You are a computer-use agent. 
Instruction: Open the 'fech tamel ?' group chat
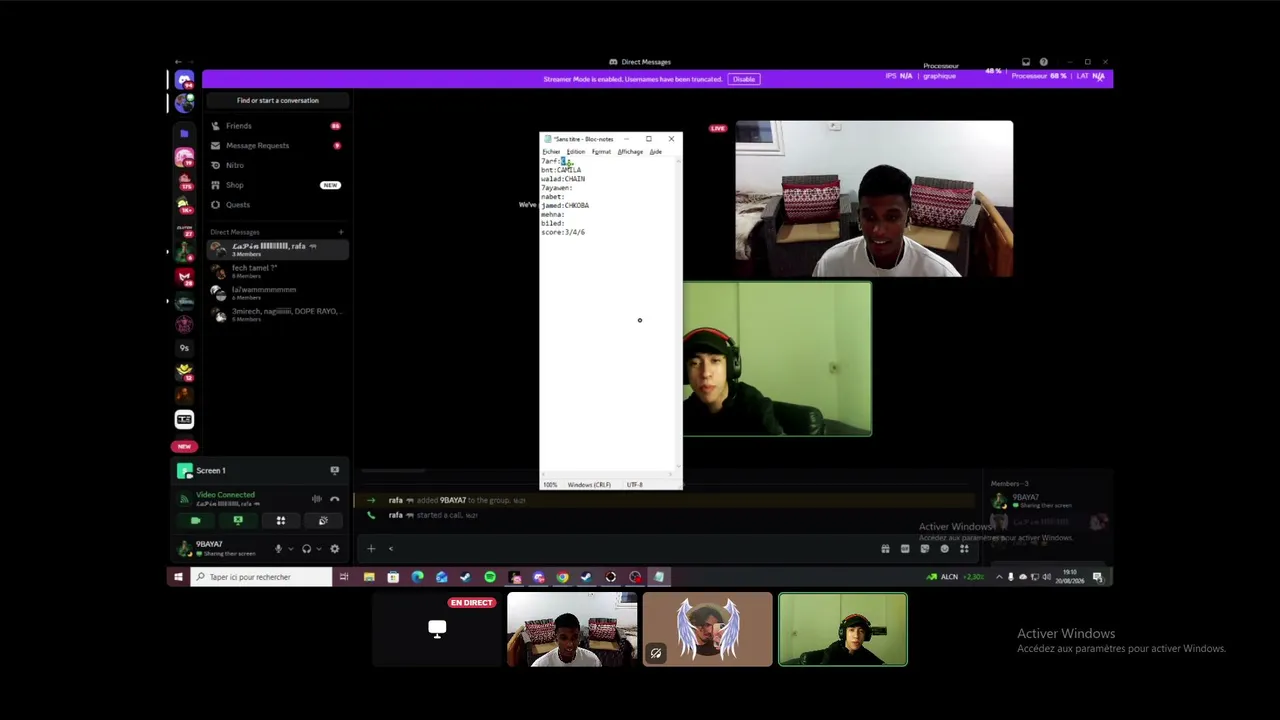coord(277,270)
